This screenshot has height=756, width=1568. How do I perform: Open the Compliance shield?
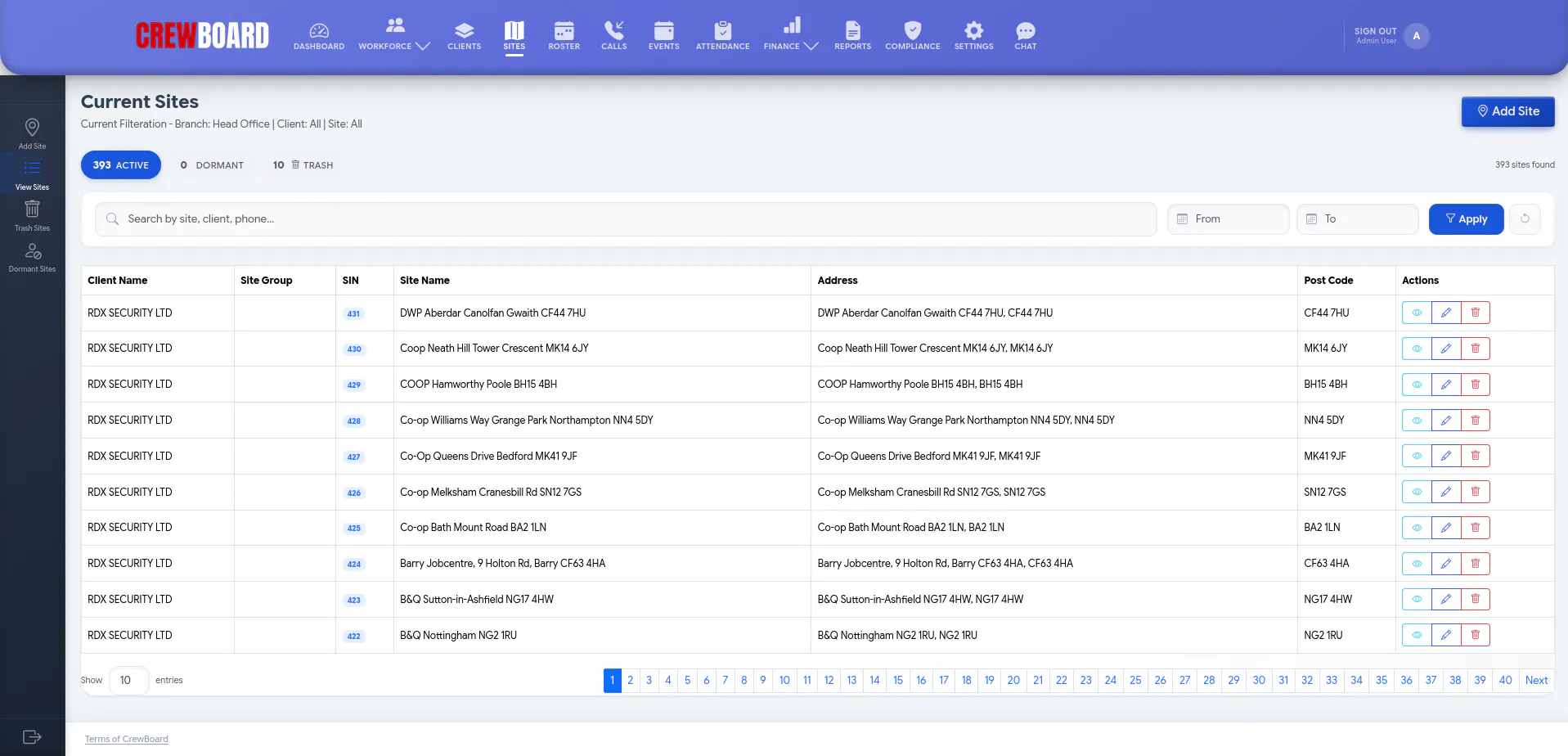click(x=913, y=36)
